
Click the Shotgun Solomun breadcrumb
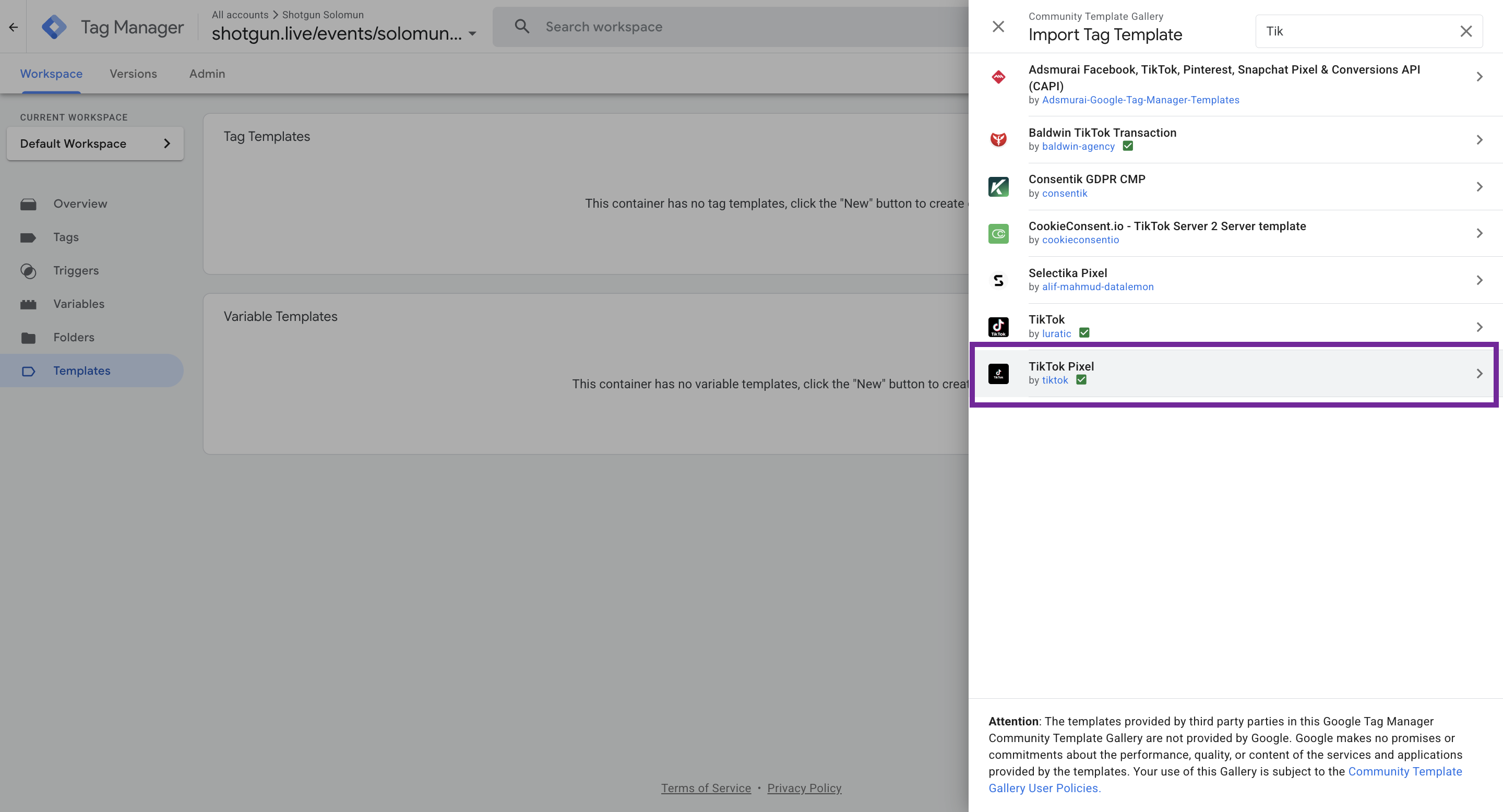point(323,15)
